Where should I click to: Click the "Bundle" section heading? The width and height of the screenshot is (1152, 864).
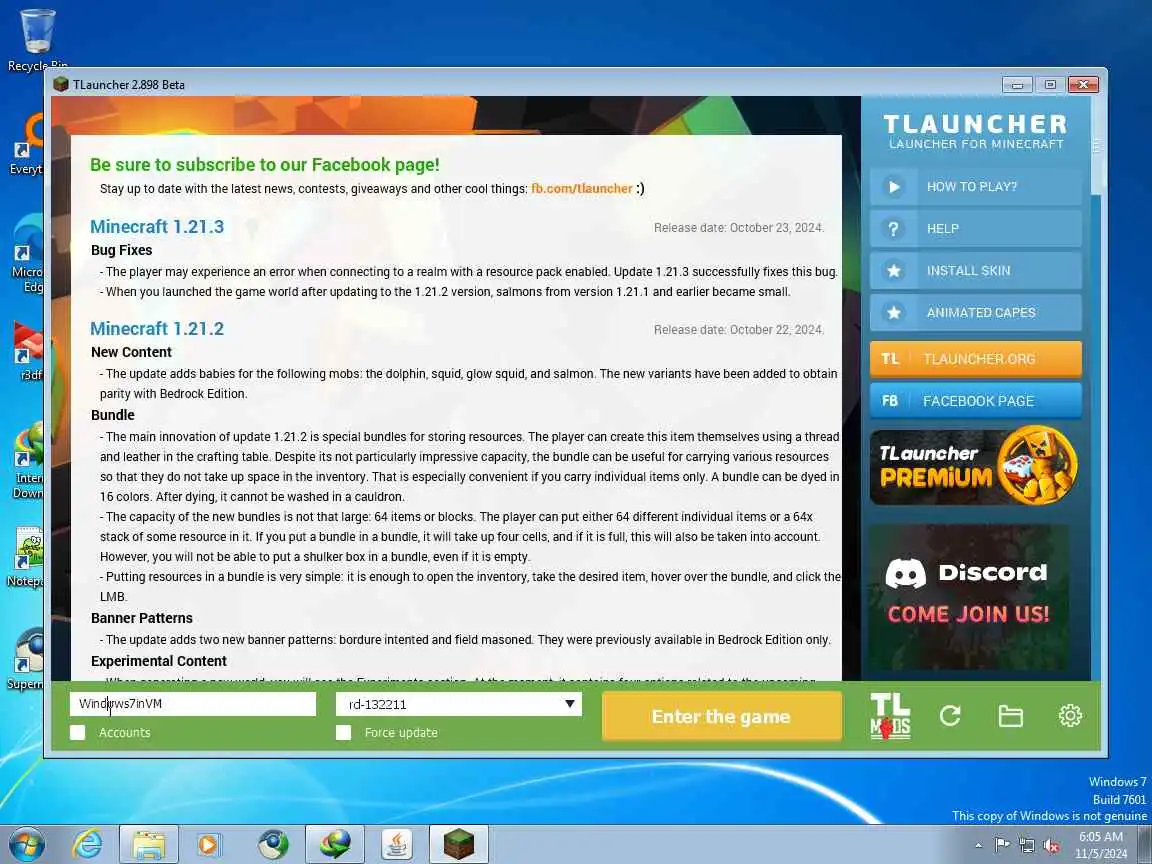(x=113, y=415)
